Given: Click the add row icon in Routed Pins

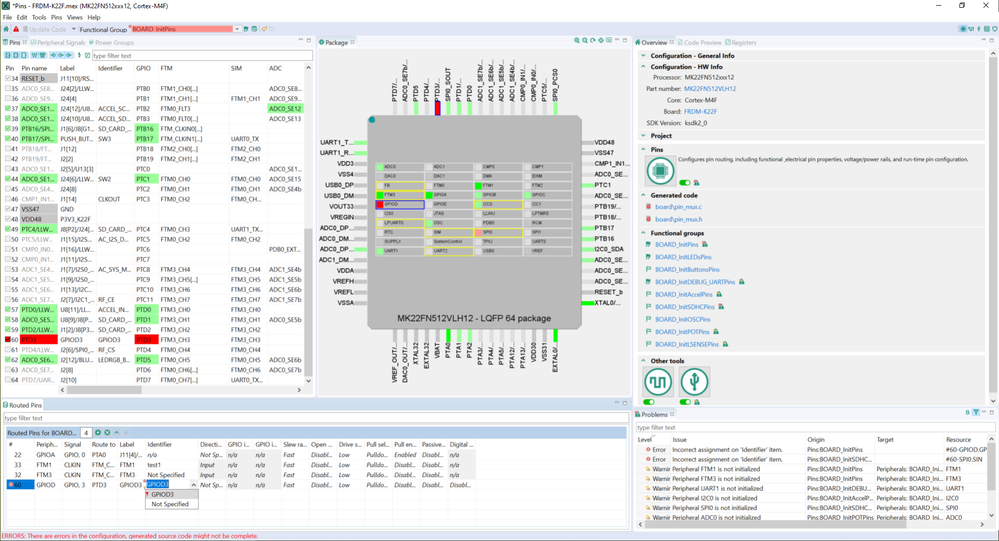Looking at the screenshot, I should click(98, 433).
